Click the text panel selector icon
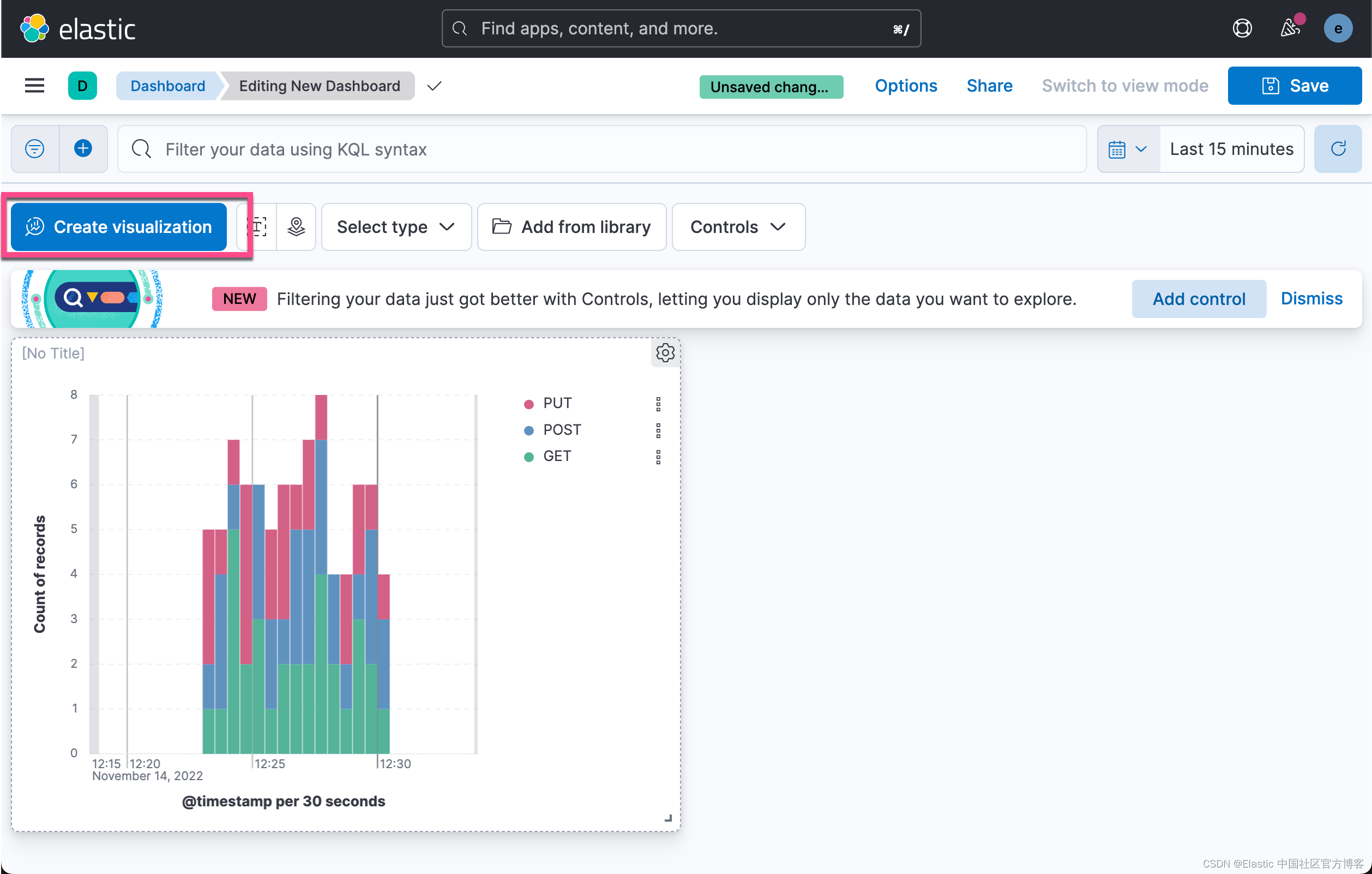The width and height of the screenshot is (1372, 874). click(257, 227)
